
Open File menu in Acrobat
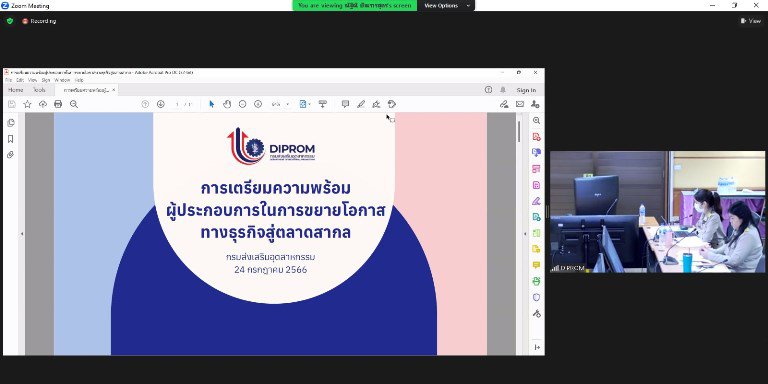point(8,80)
